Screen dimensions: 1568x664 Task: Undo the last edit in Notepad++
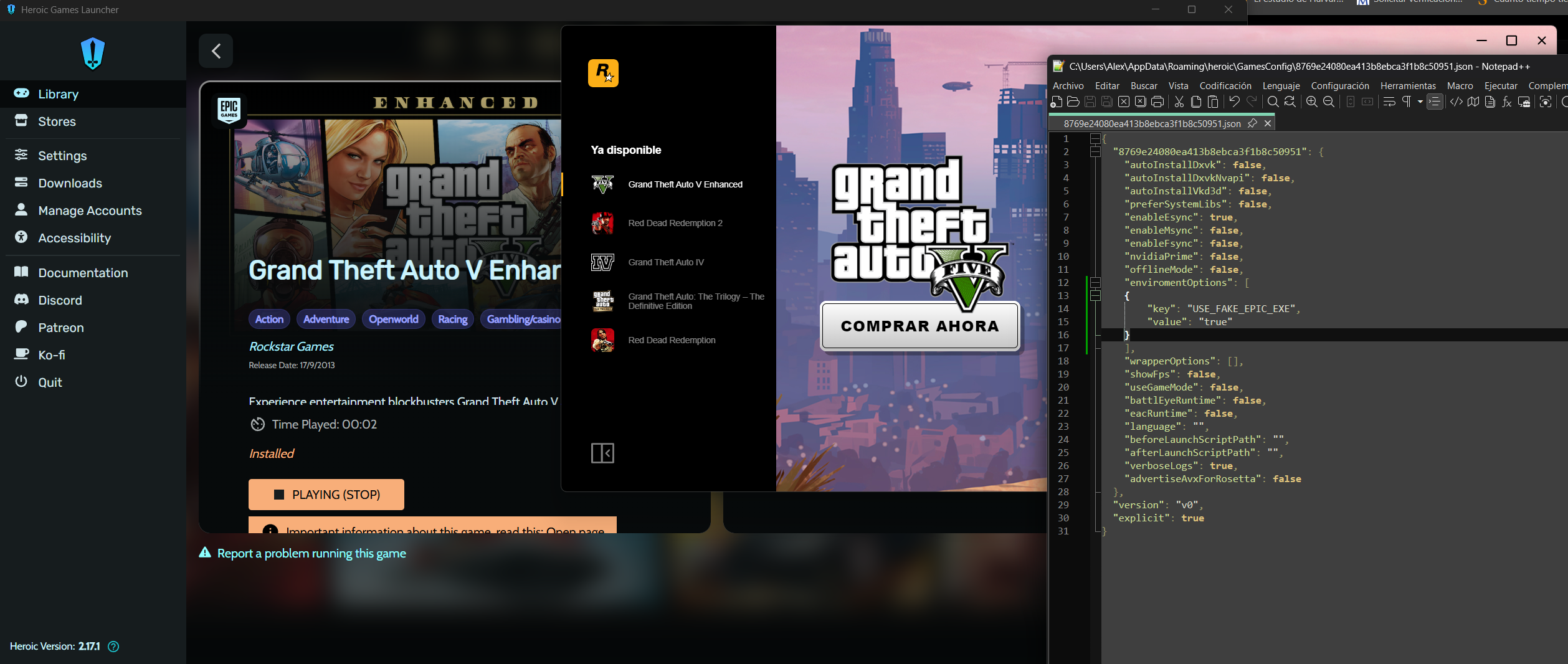click(x=1234, y=102)
